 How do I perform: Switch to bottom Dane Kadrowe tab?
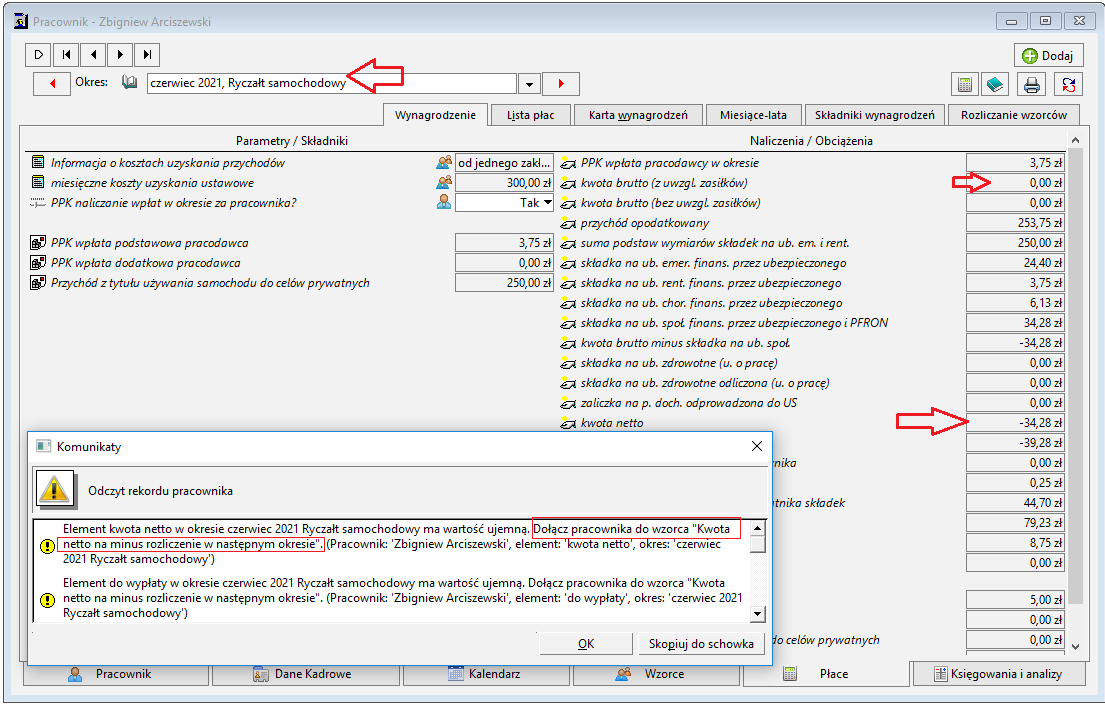pyautogui.click(x=306, y=674)
